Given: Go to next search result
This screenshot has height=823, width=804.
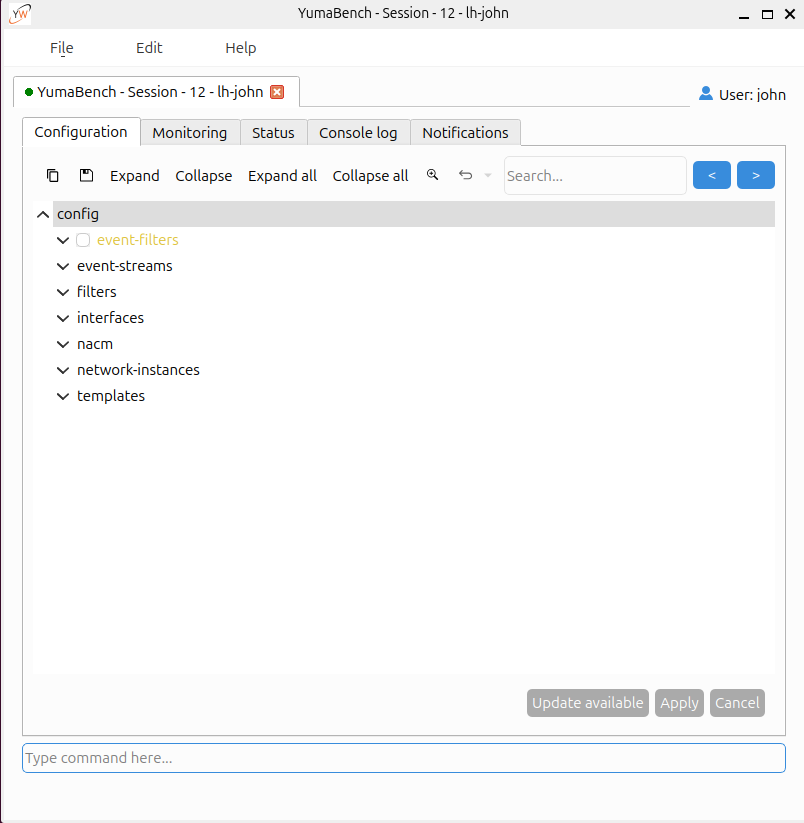Looking at the screenshot, I should (x=756, y=175).
